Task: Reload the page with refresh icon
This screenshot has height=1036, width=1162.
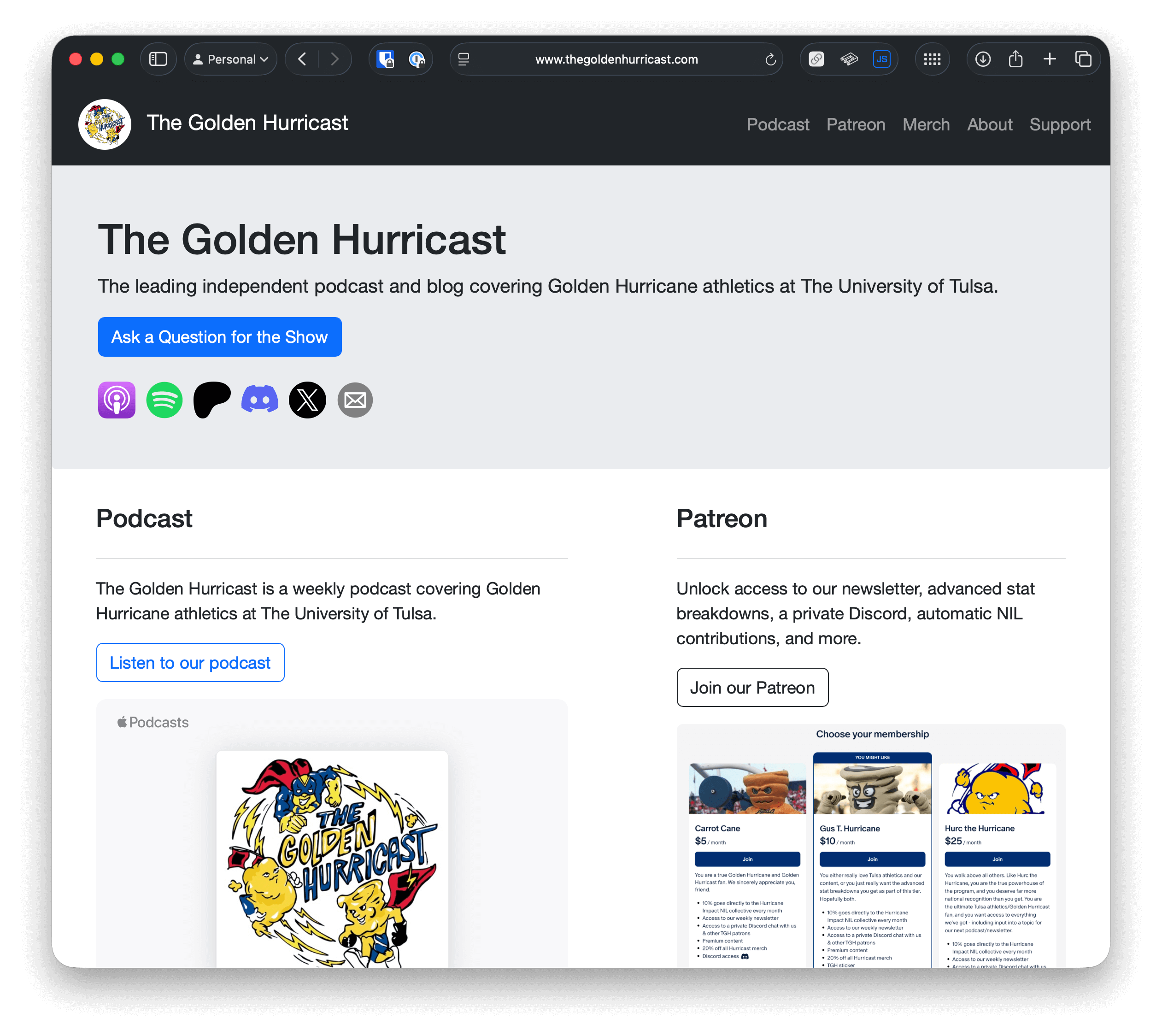Action: point(770,59)
